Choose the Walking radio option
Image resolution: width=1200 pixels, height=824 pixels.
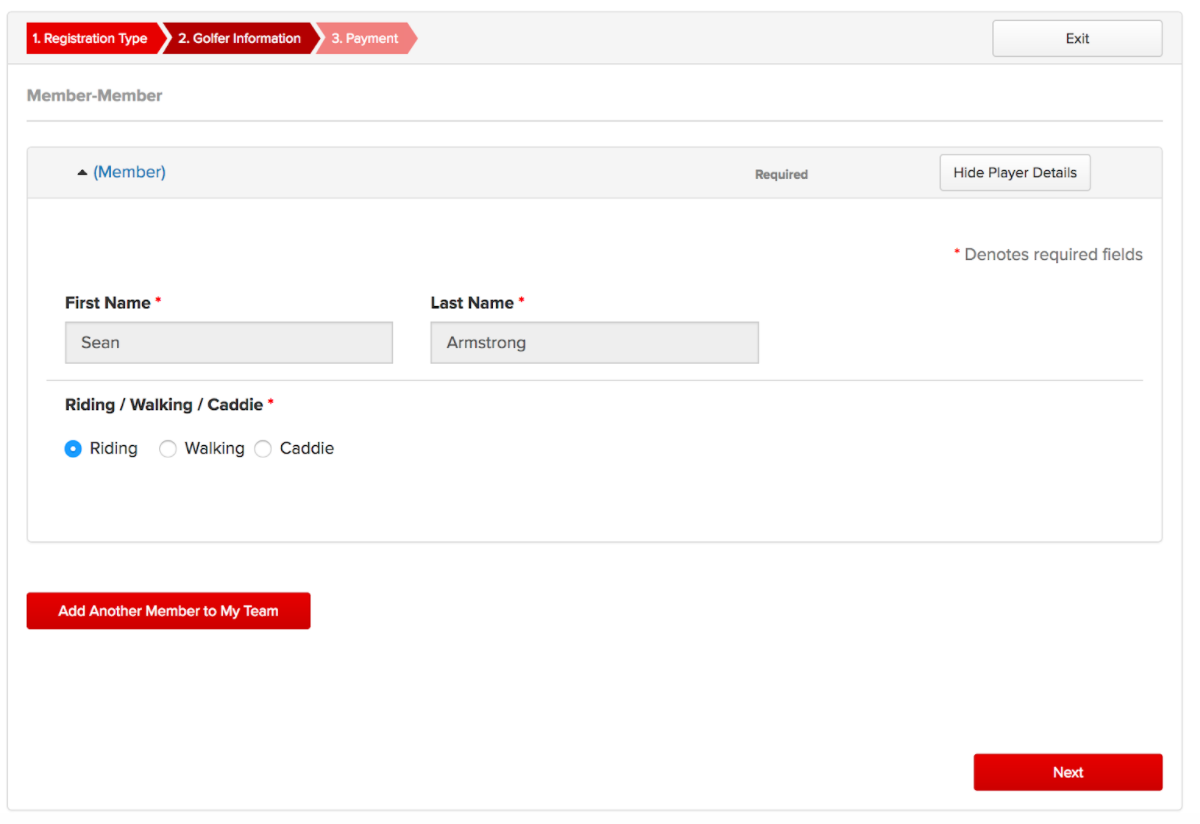168,449
